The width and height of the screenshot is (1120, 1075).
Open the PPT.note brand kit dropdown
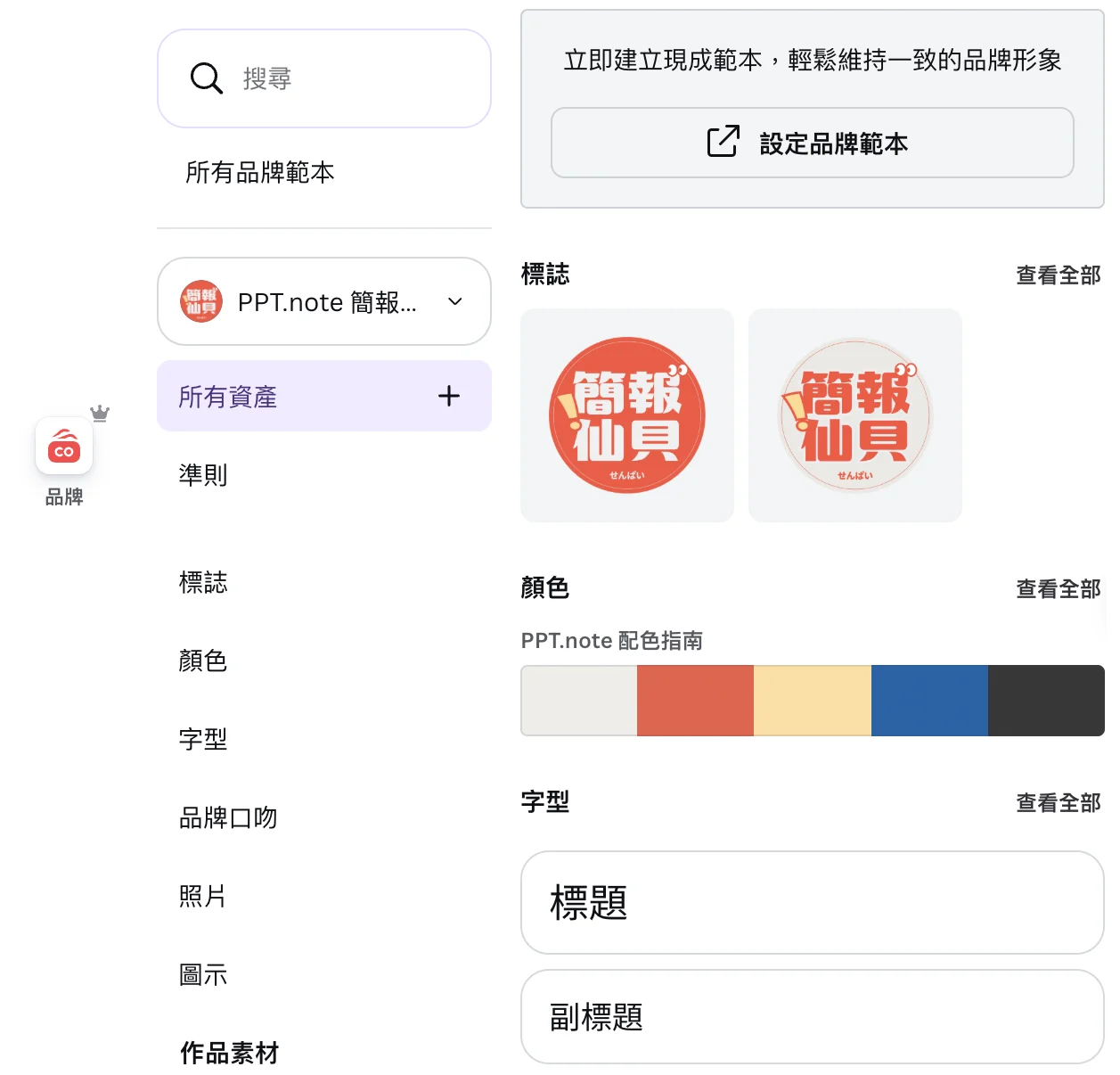coord(454,301)
